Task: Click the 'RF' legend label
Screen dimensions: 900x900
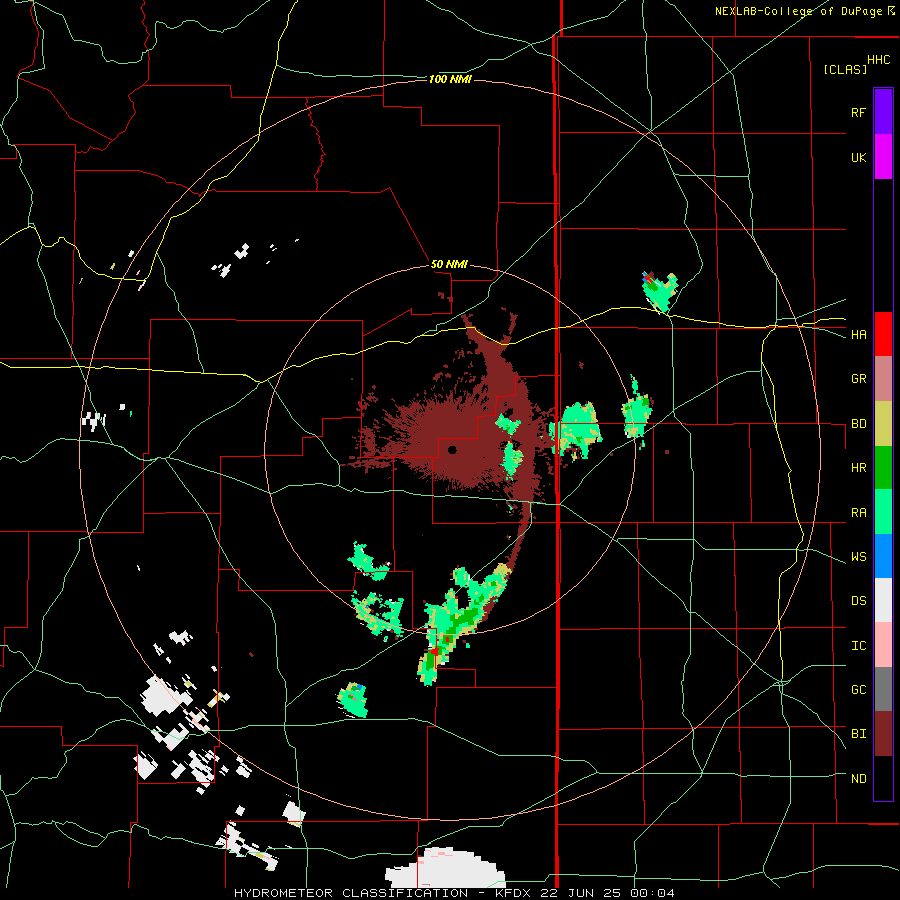Action: (858, 112)
